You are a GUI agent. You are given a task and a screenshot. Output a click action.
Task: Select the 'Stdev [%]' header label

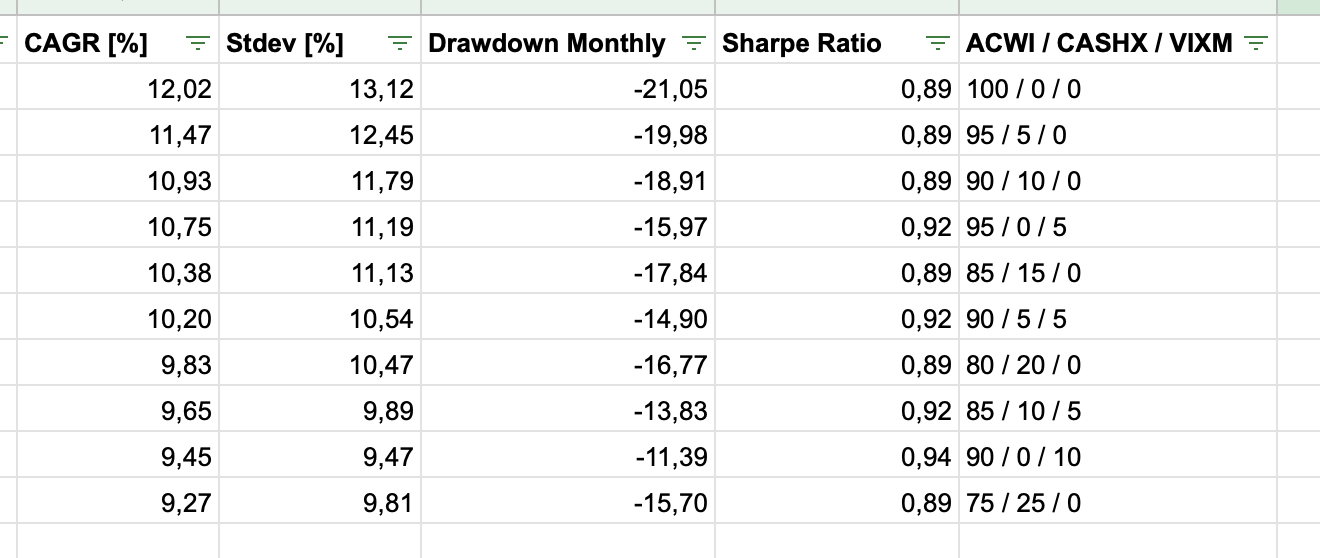tap(285, 43)
